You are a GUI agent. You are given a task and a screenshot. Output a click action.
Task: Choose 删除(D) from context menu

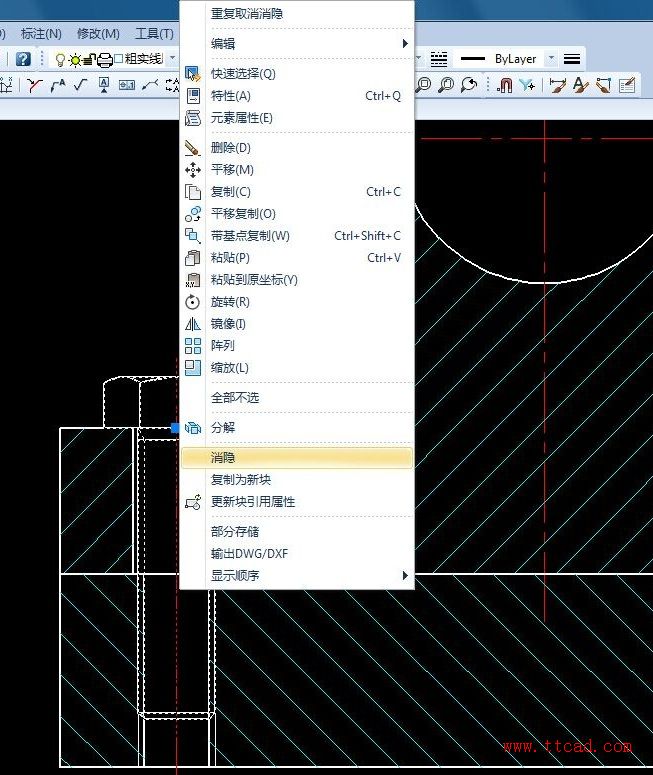(297, 148)
